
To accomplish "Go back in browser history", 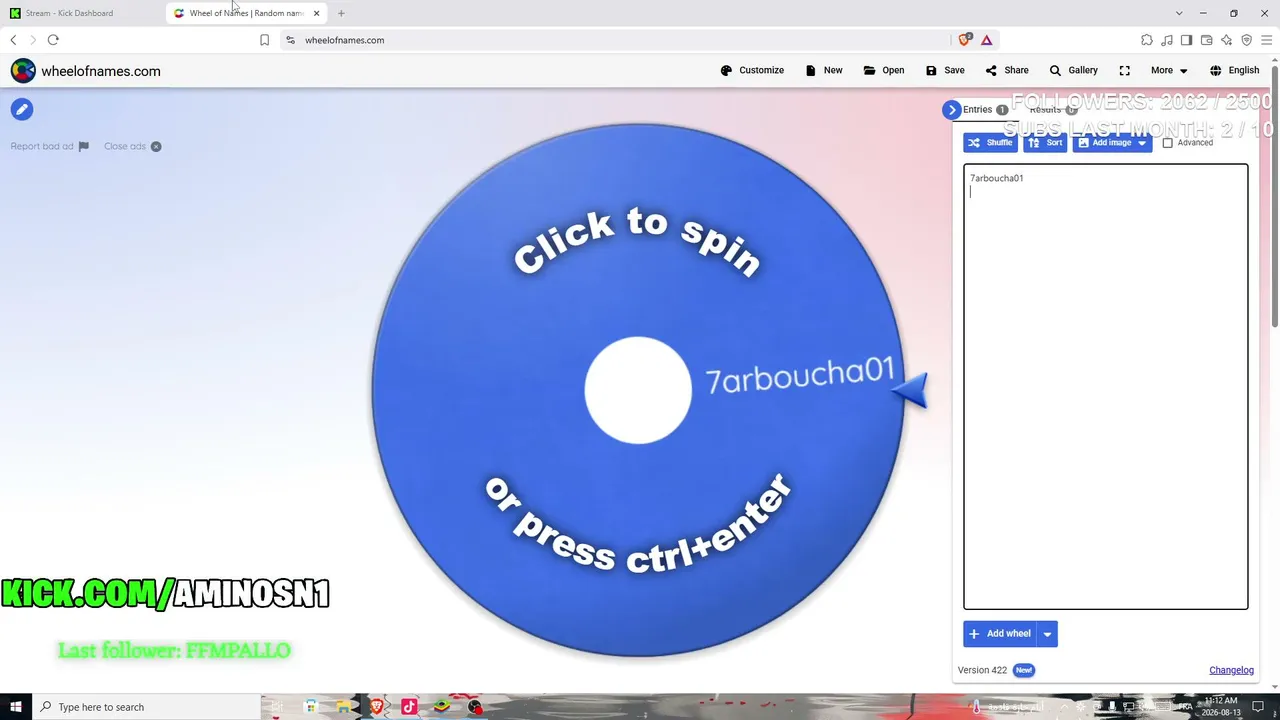I will (x=13, y=40).
